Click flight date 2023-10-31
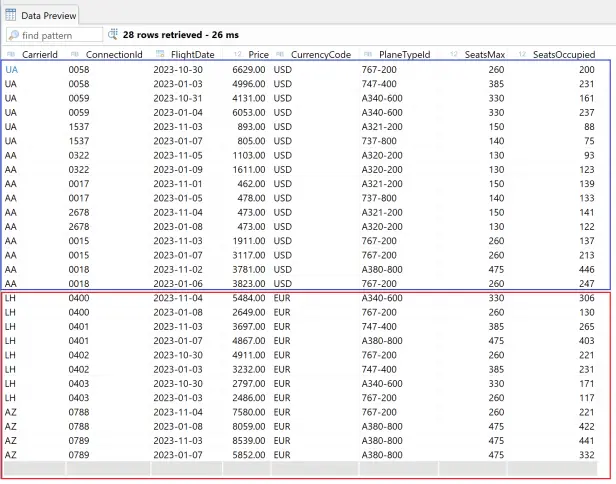The height and width of the screenshot is (484, 616). tap(178, 98)
